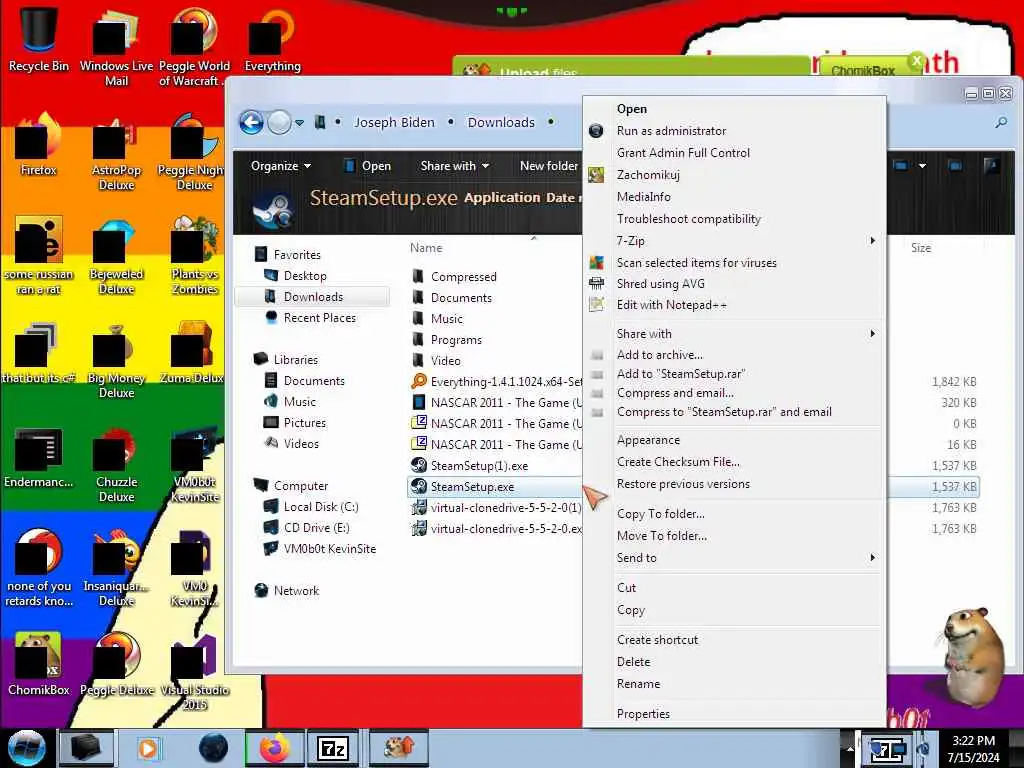Choose Edit with Notepad++
Screen dimensions: 1024x768
[x=734, y=304]
